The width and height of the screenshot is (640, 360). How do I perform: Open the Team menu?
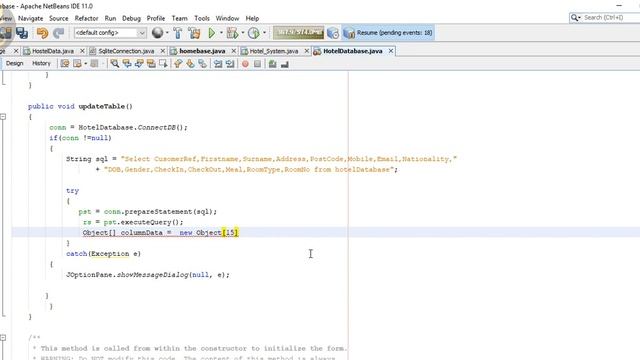(x=180, y=18)
